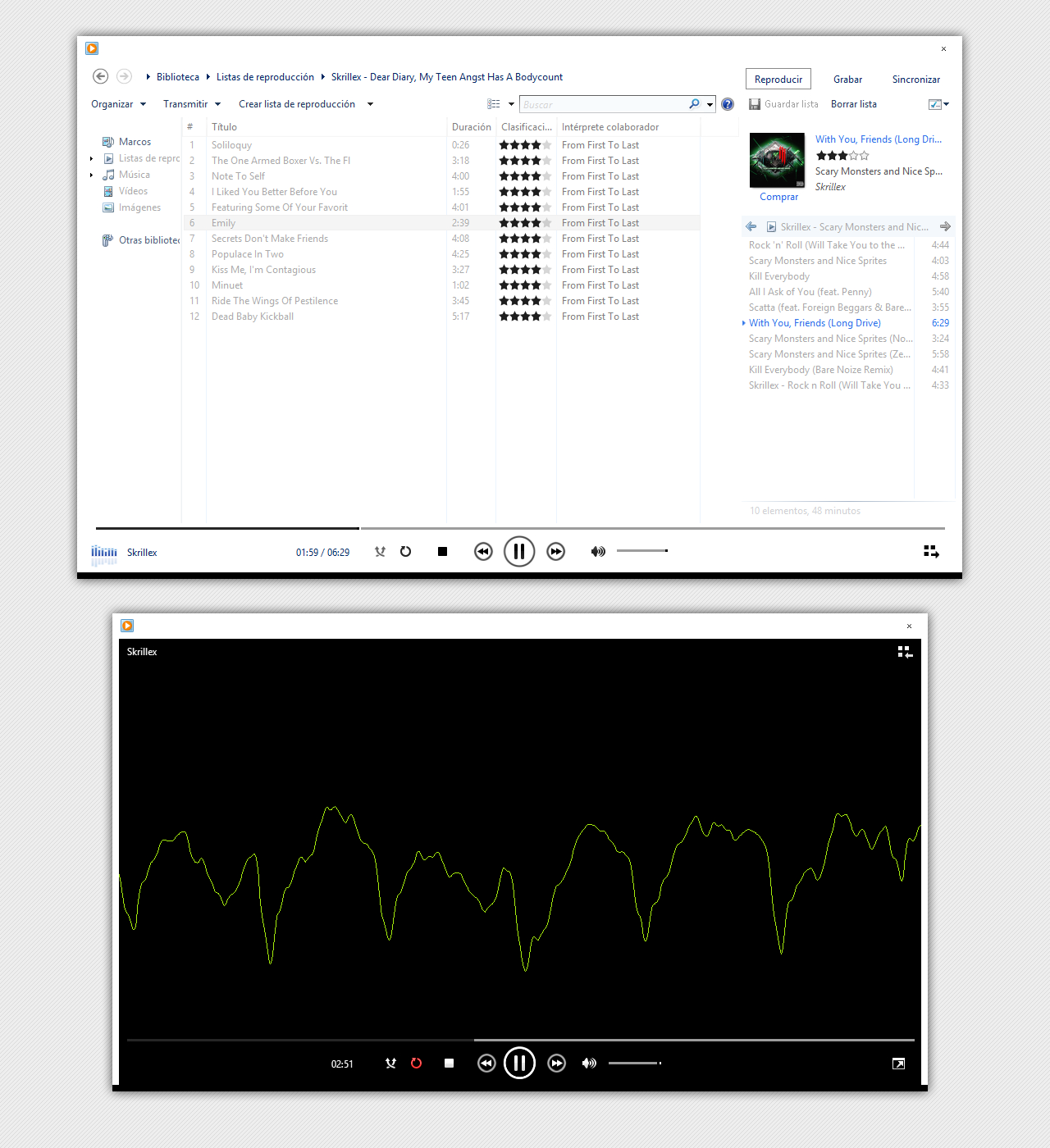Click the forward navigation arrow in library window
1050x1148 pixels.
(x=124, y=76)
